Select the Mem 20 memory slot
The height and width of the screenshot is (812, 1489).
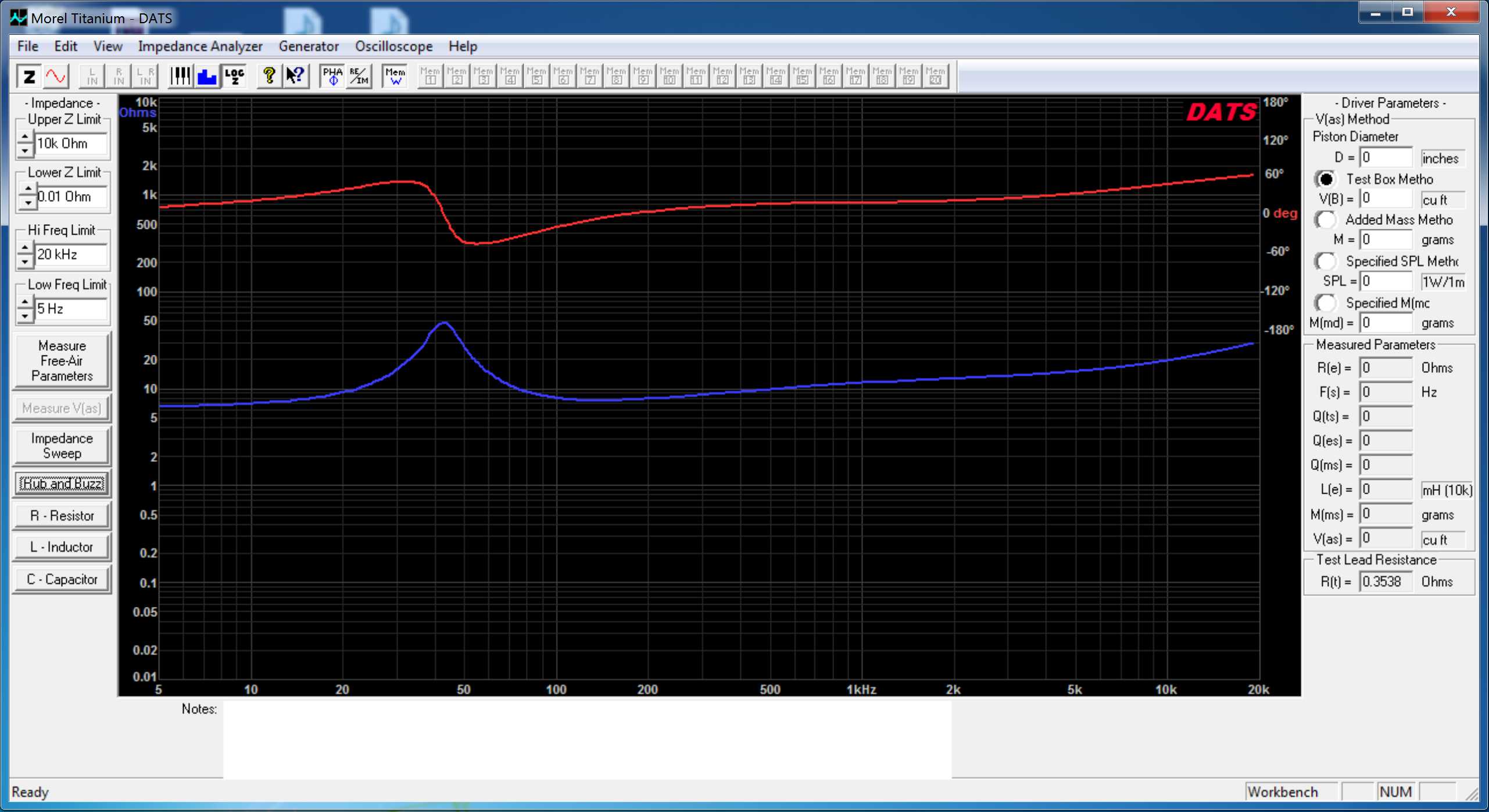click(x=936, y=76)
